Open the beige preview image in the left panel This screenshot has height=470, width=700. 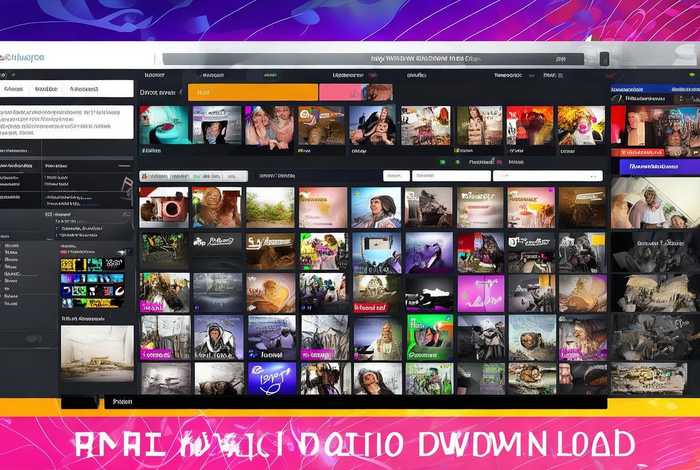(x=97, y=353)
